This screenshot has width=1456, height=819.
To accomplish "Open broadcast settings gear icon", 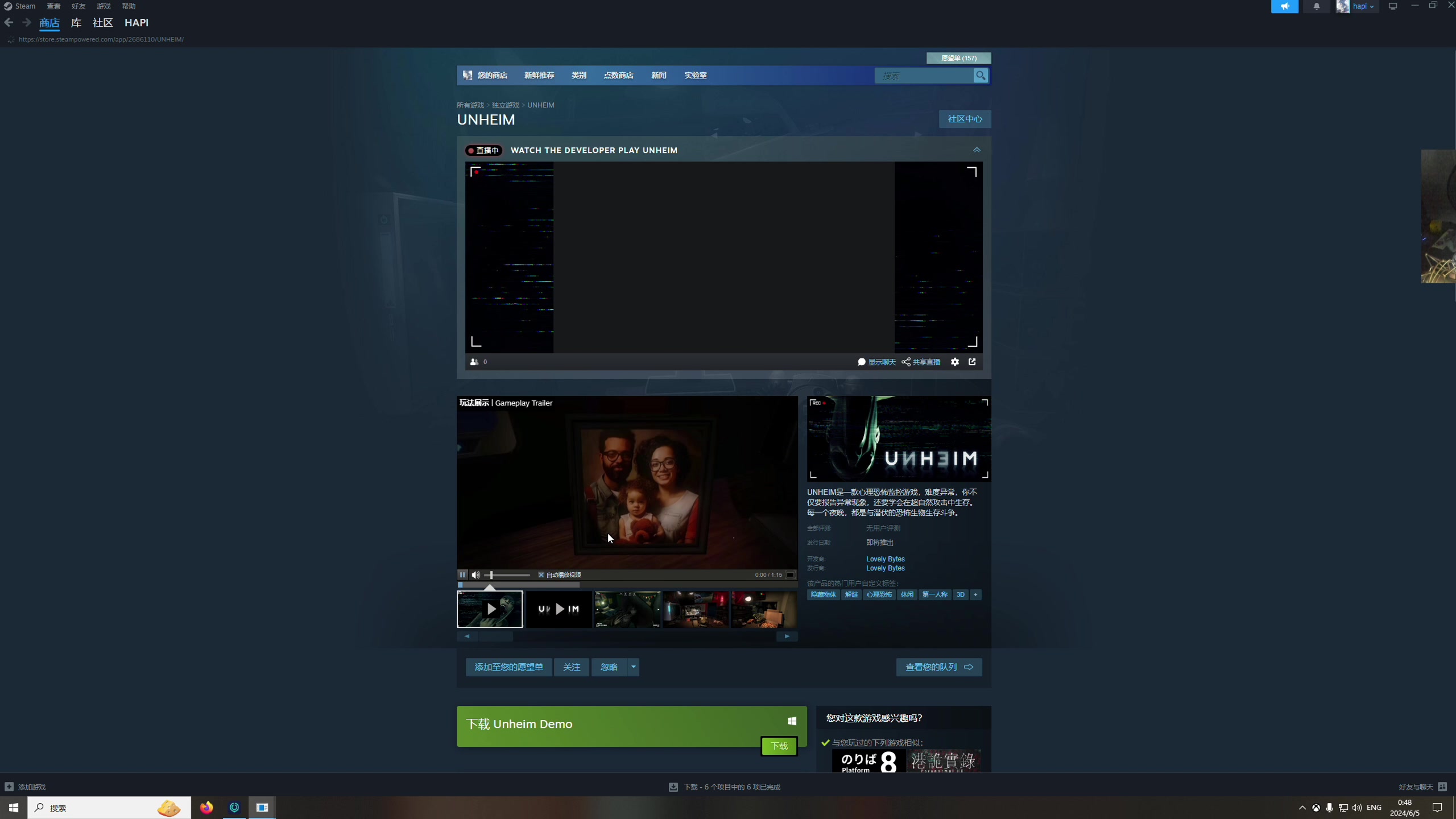I will (x=955, y=362).
